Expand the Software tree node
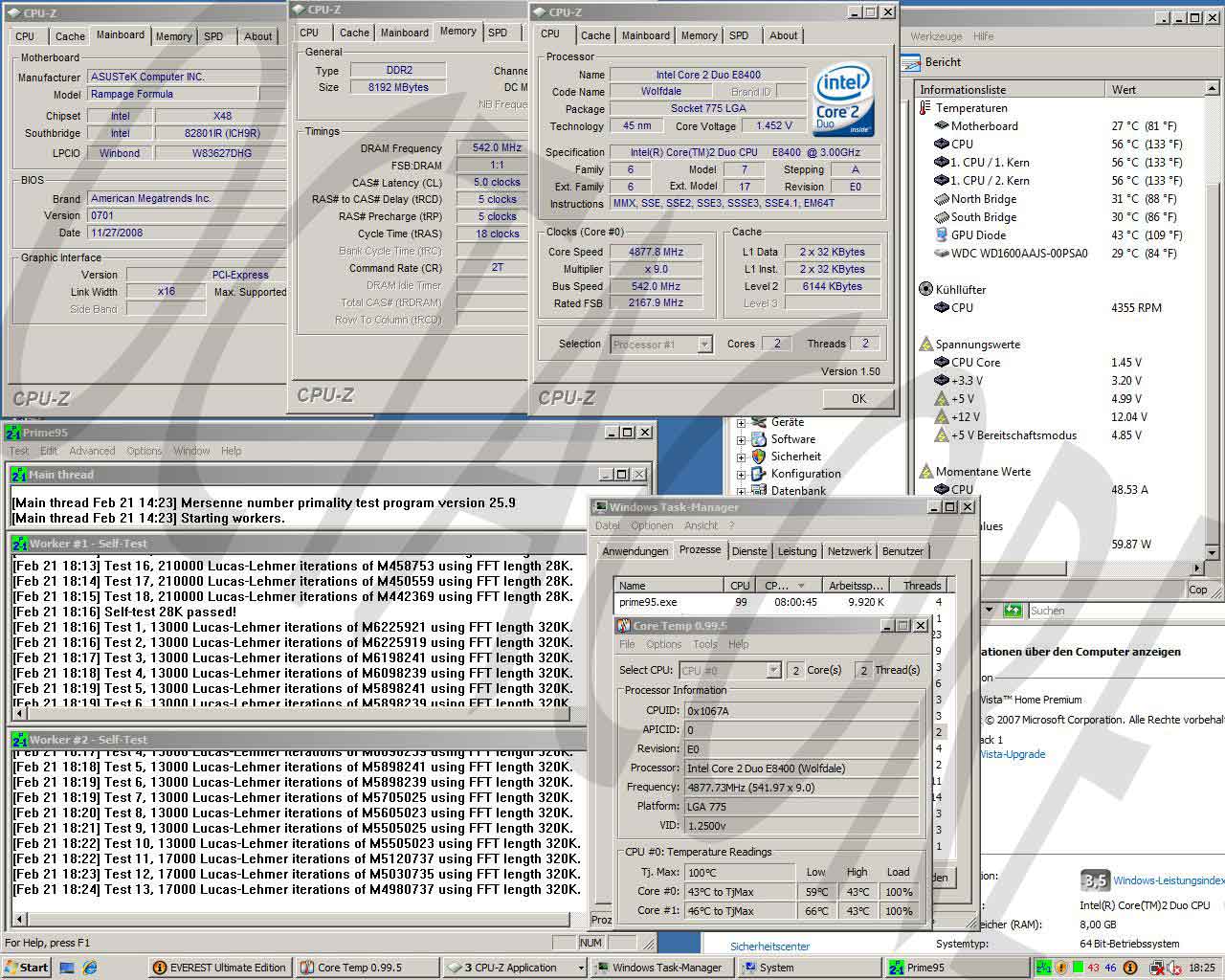This screenshot has height=980, width=1225. point(741,439)
